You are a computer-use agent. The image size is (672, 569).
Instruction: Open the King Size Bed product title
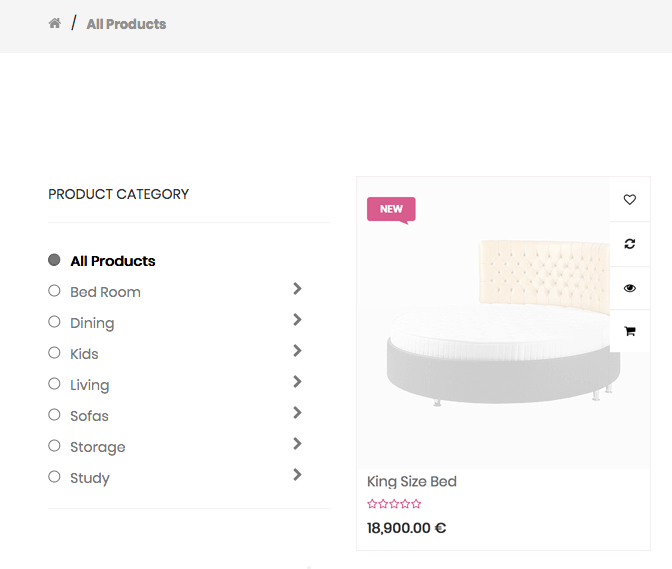(x=412, y=482)
